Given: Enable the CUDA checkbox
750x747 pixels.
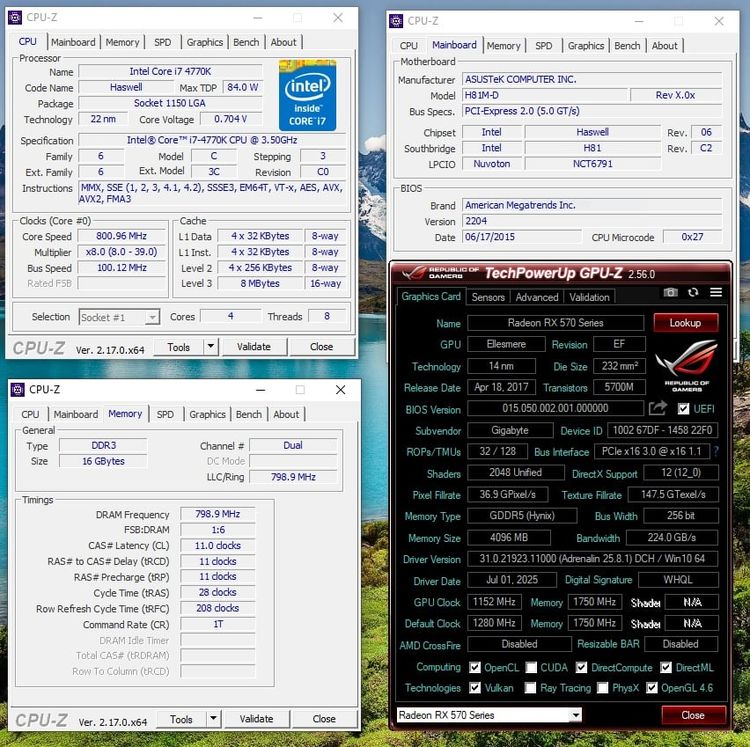Looking at the screenshot, I should [x=531, y=667].
